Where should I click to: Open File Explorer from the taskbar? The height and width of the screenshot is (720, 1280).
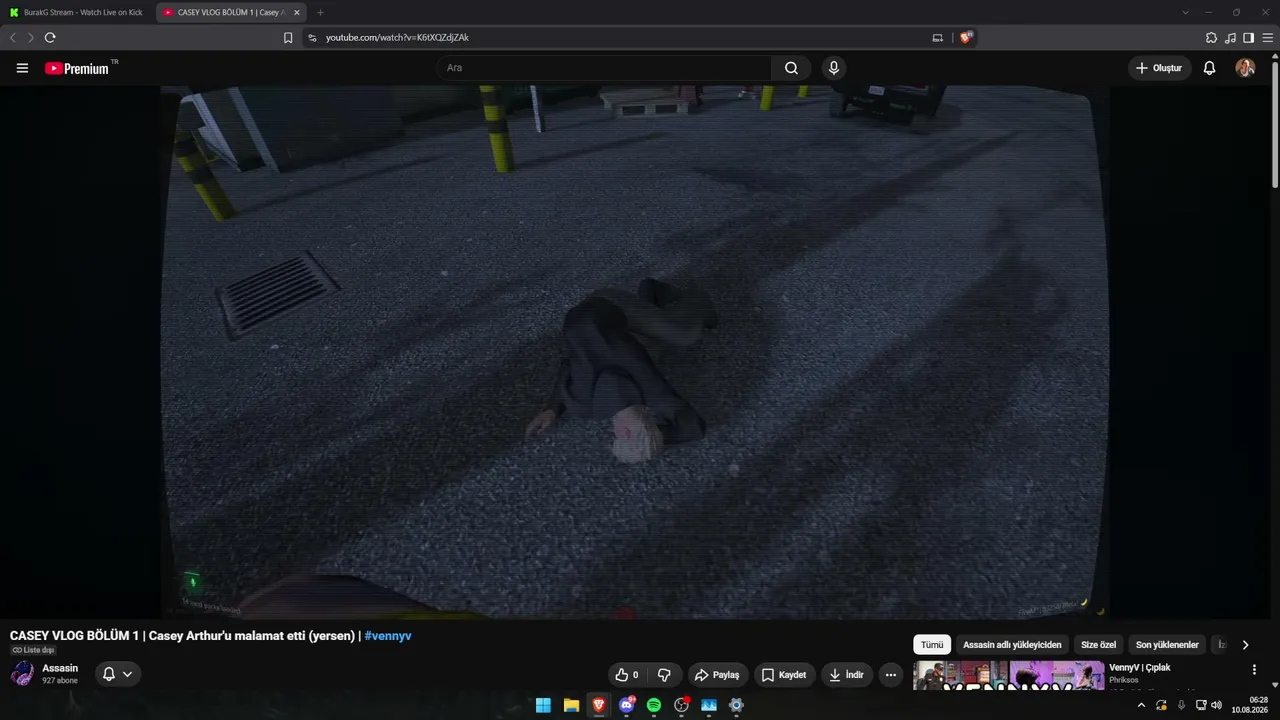point(571,705)
